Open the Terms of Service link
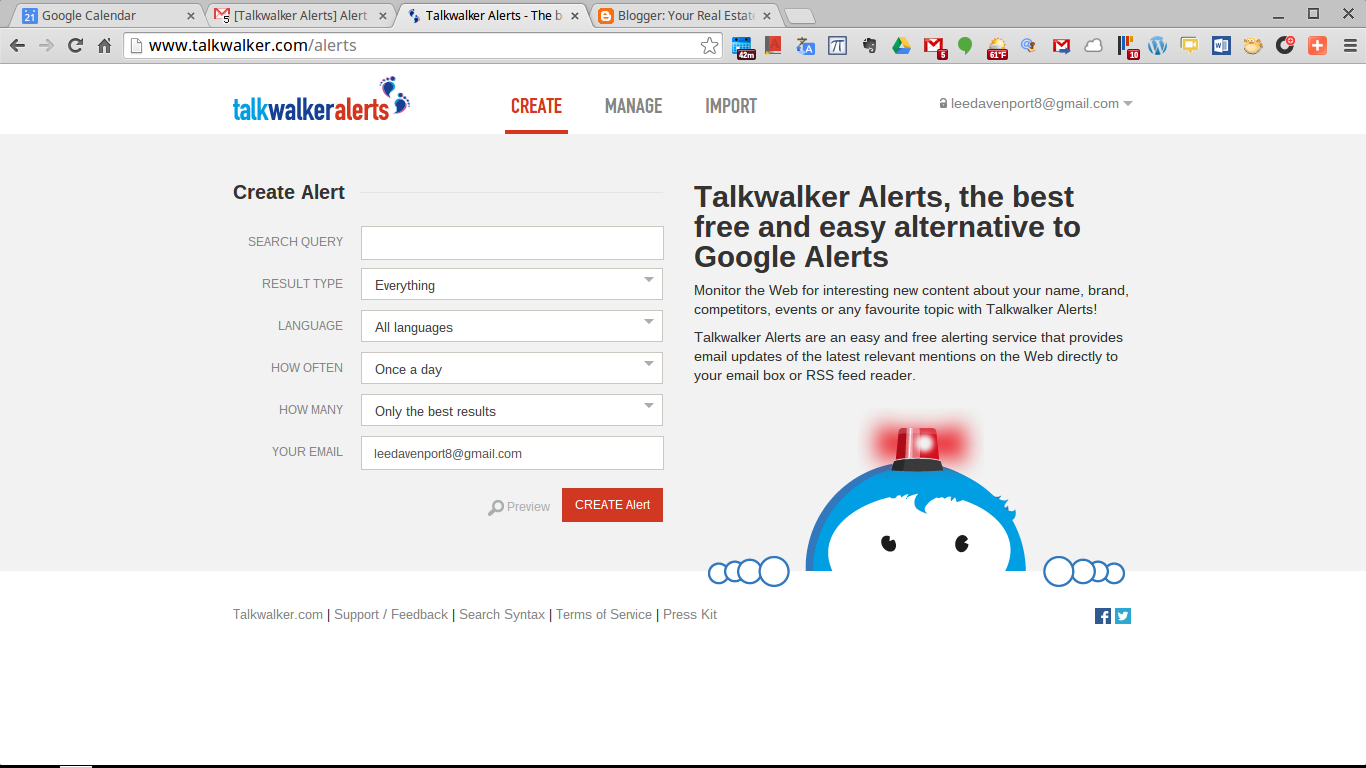Screen dimensions: 1366x768 click(x=604, y=615)
